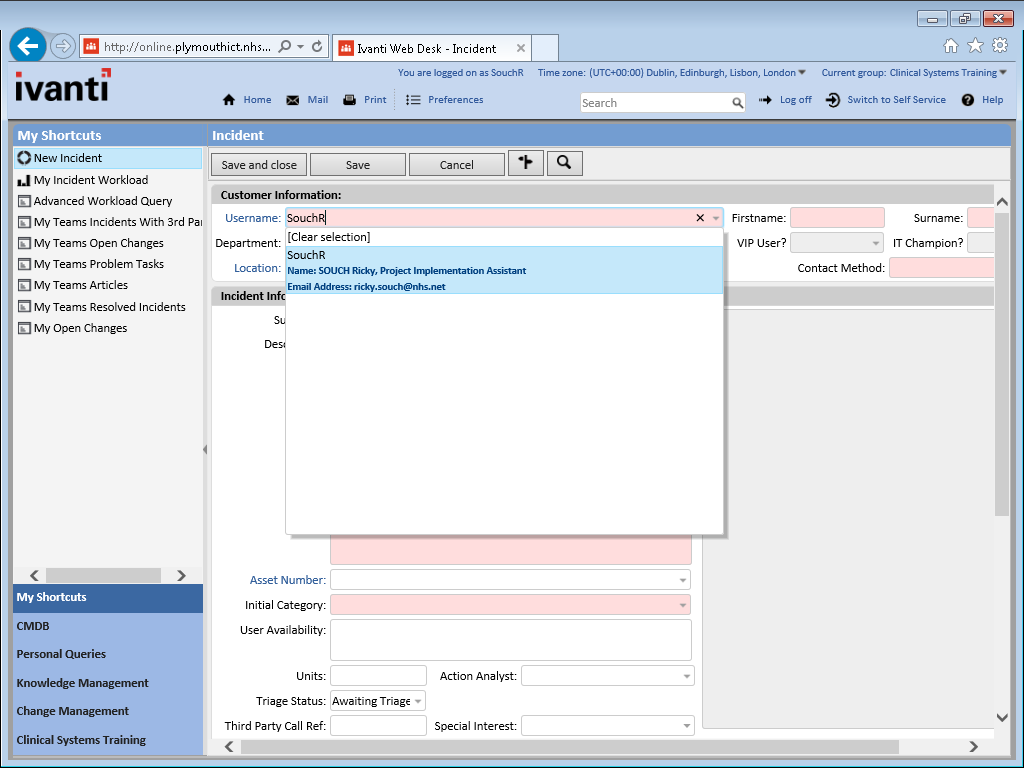Click the Switch to Self Service icon
Viewport: 1024px width, 768px height.
(833, 100)
